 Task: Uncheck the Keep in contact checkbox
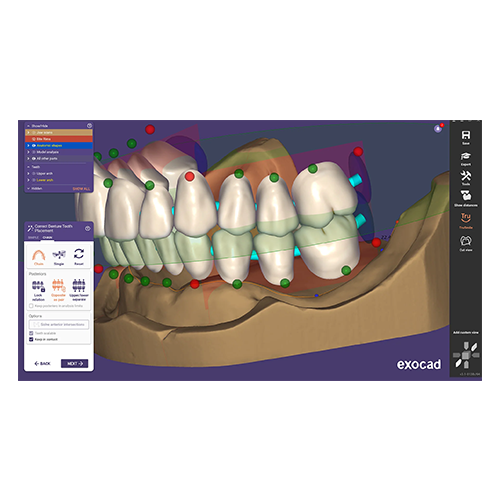(x=31, y=339)
